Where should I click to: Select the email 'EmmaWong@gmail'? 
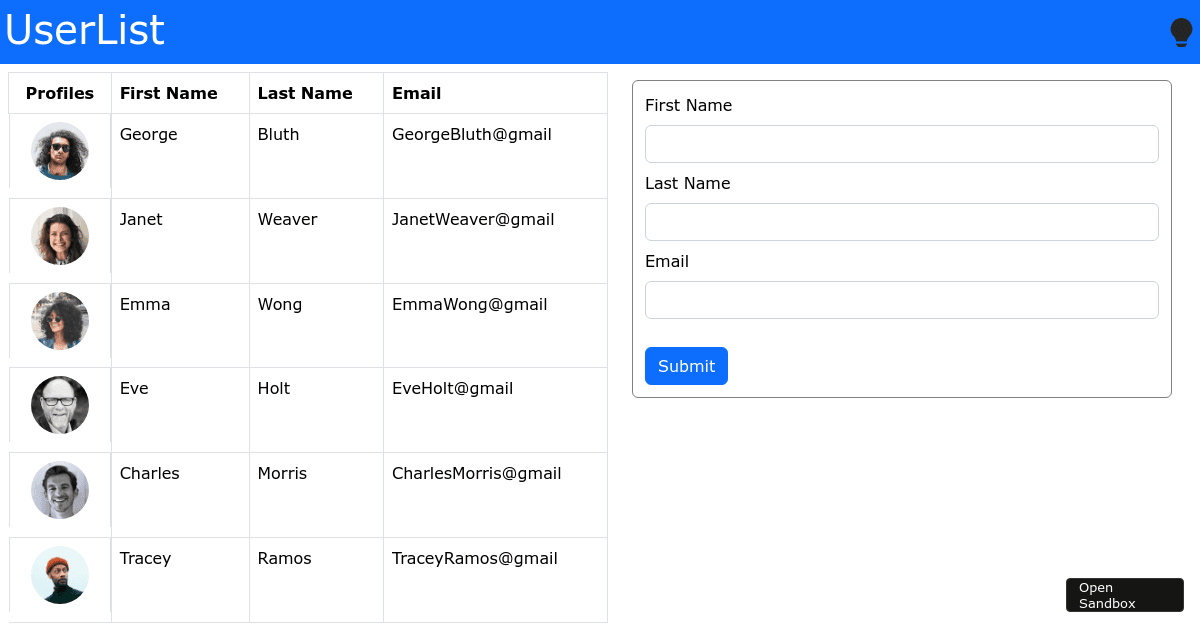tap(470, 305)
